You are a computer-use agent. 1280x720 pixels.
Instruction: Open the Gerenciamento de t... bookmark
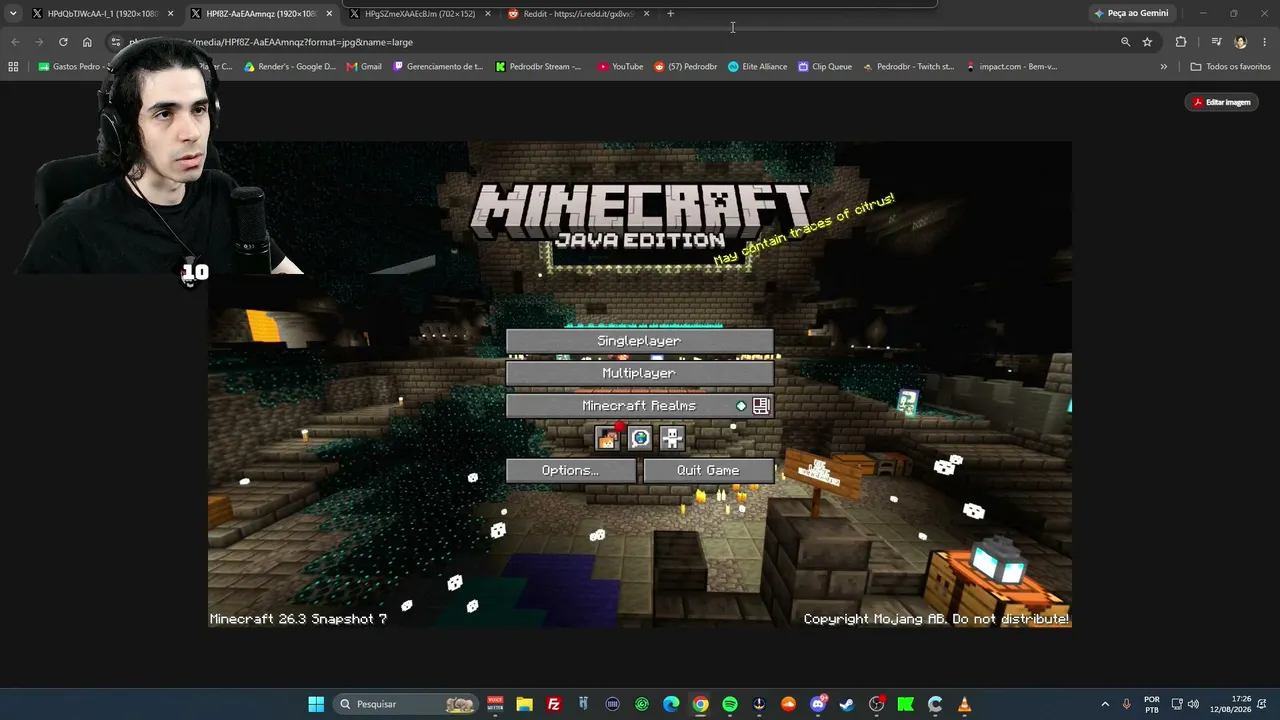(438, 67)
